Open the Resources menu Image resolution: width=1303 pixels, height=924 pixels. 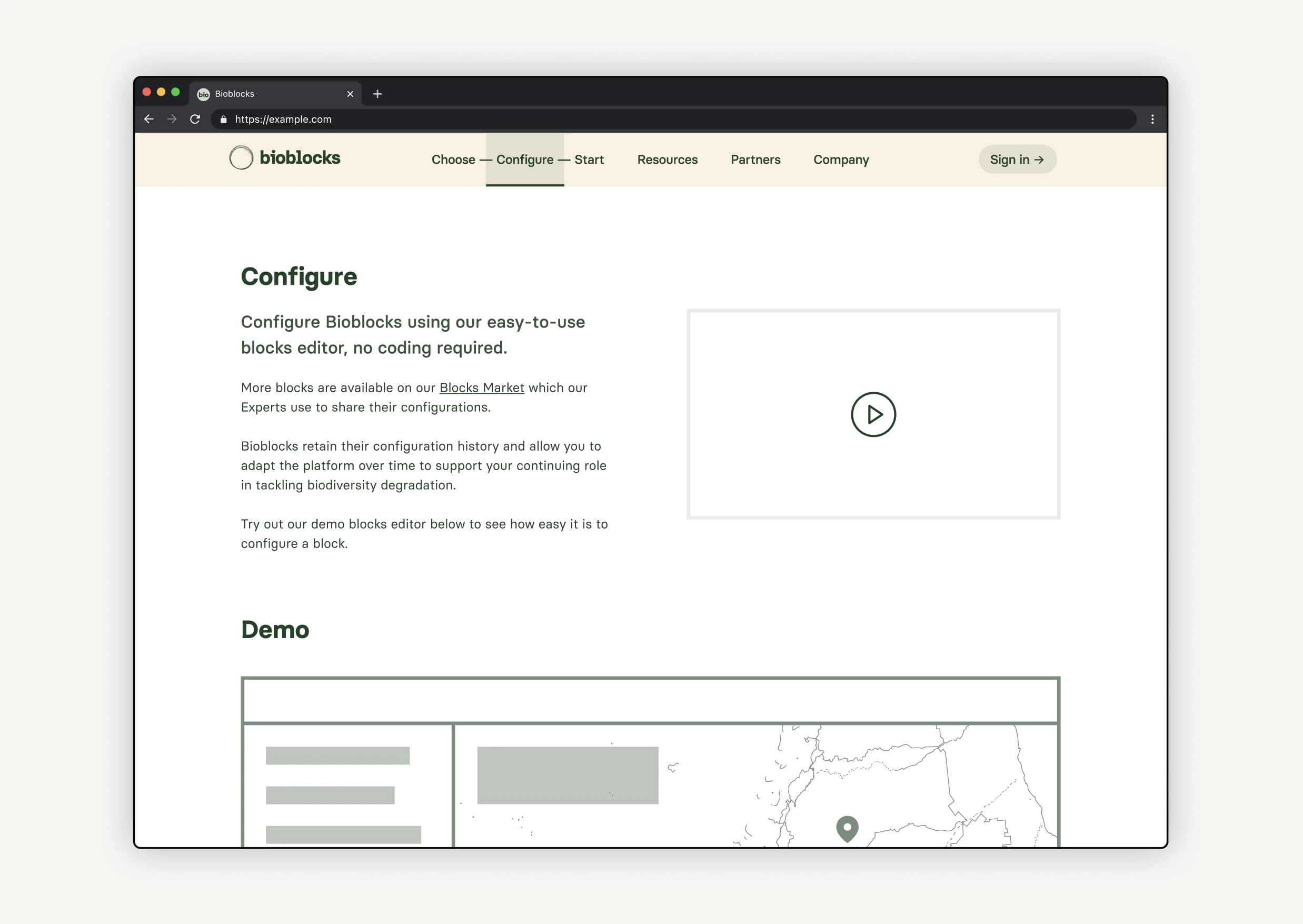667,160
